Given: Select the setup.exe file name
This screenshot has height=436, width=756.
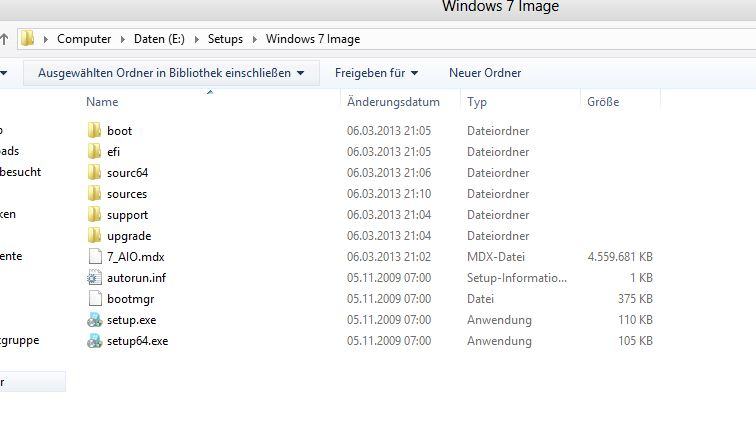Looking at the screenshot, I should click(132, 320).
